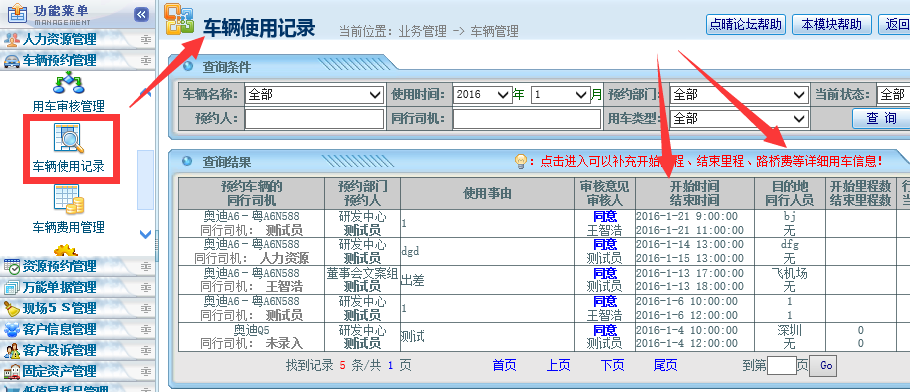Click the 现场5S管理 broom icon
The width and height of the screenshot is (910, 392).
(12, 308)
